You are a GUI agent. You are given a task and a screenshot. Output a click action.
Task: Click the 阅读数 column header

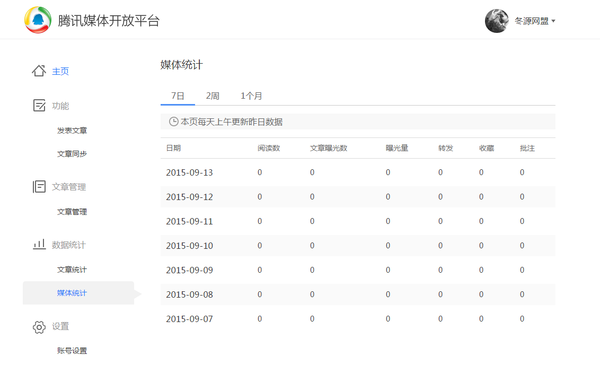269,148
